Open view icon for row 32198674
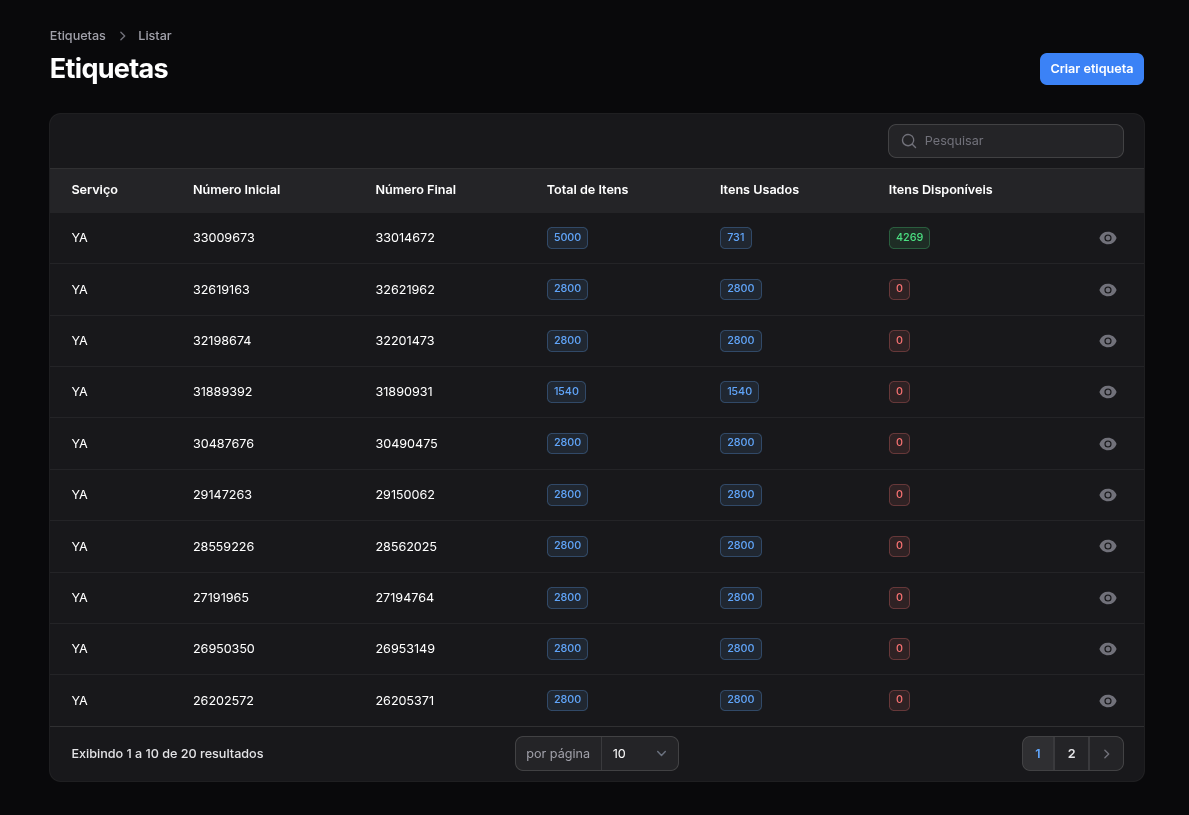The height and width of the screenshot is (815, 1189). tap(1107, 341)
